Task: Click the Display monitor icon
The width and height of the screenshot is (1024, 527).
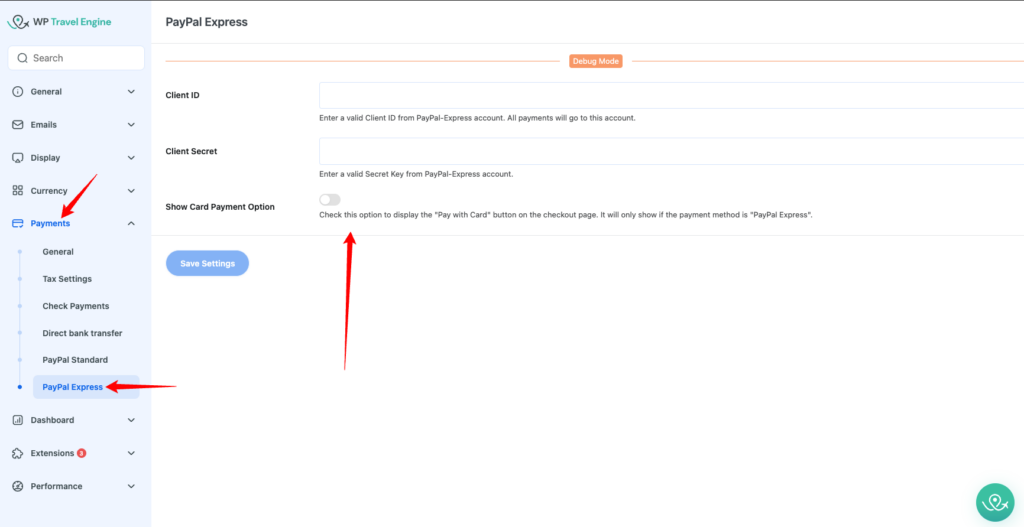Action: 18,158
